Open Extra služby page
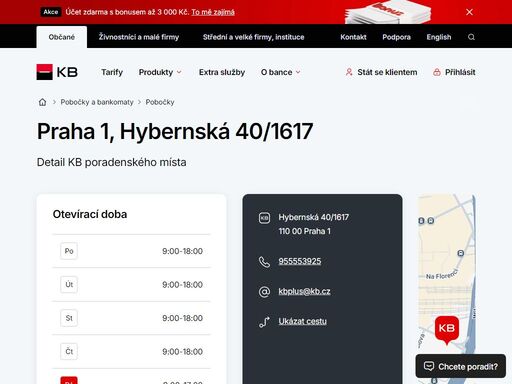The width and height of the screenshot is (512, 384). (x=222, y=72)
